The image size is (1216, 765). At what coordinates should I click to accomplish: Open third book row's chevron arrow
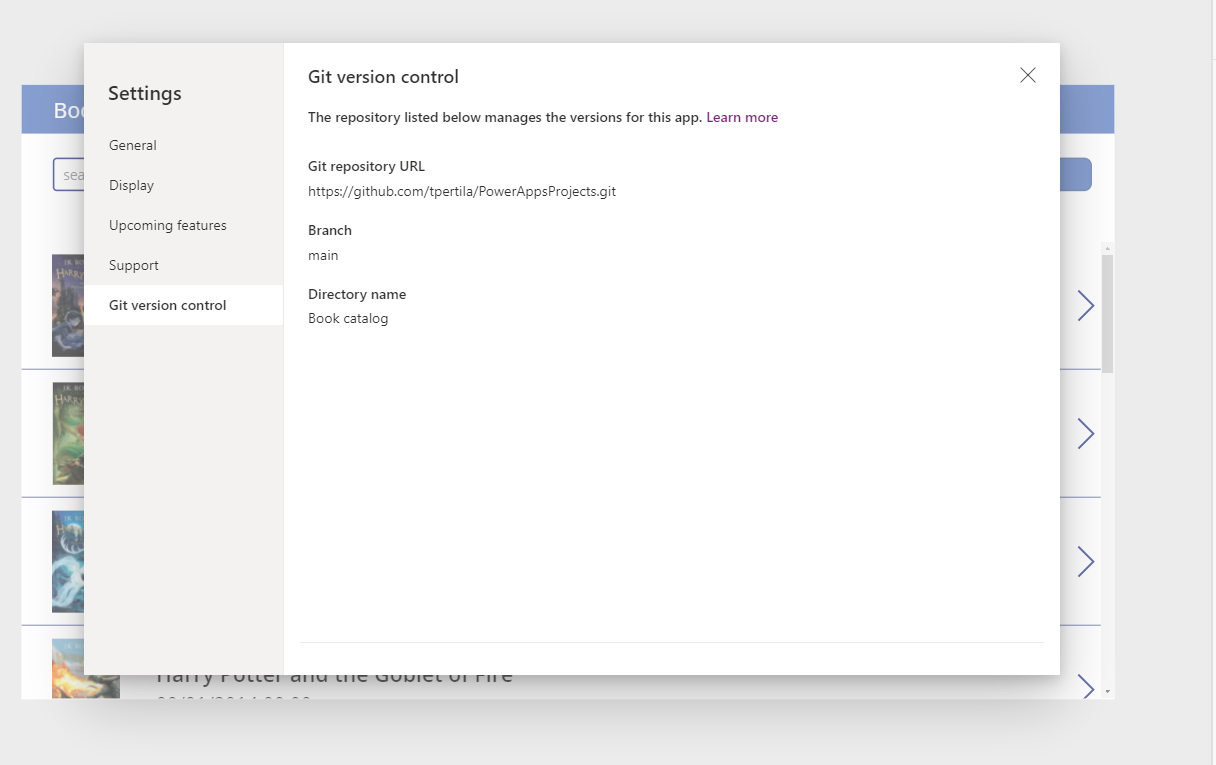point(1085,562)
